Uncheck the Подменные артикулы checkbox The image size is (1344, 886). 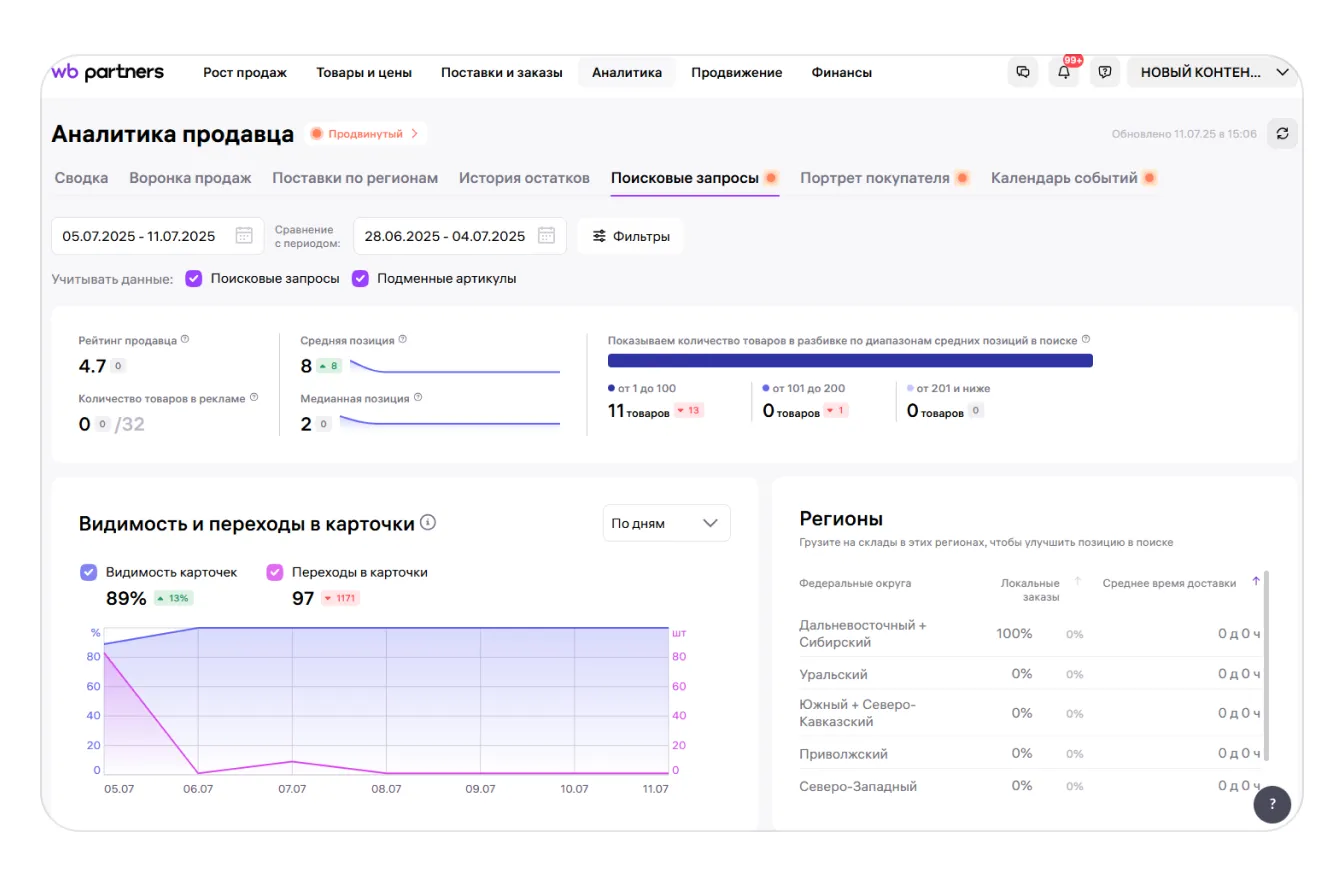coord(361,279)
